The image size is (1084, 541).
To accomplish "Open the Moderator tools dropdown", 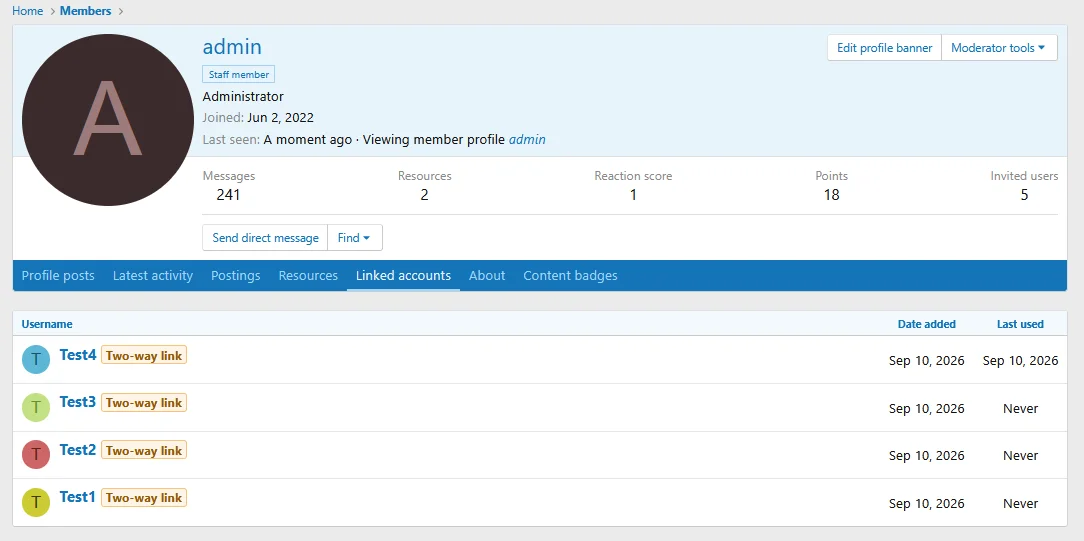I will (999, 48).
